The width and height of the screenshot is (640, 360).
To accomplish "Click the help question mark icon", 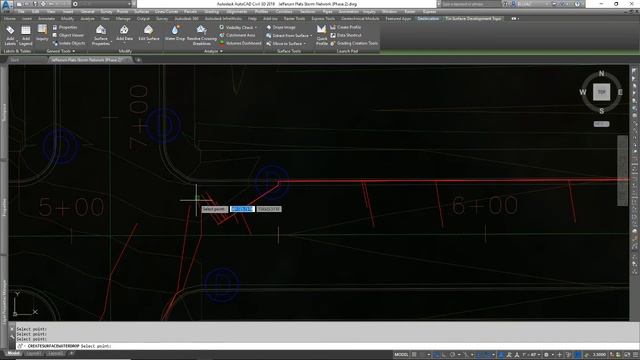I will (578, 4).
